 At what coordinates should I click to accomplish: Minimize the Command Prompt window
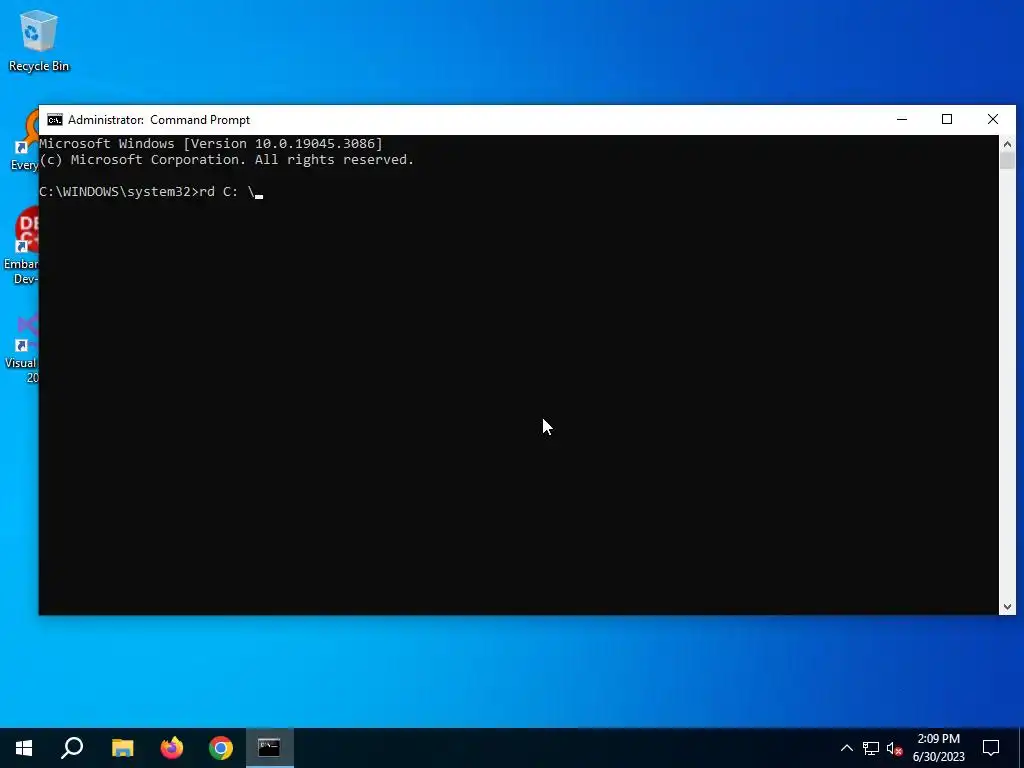(x=902, y=120)
